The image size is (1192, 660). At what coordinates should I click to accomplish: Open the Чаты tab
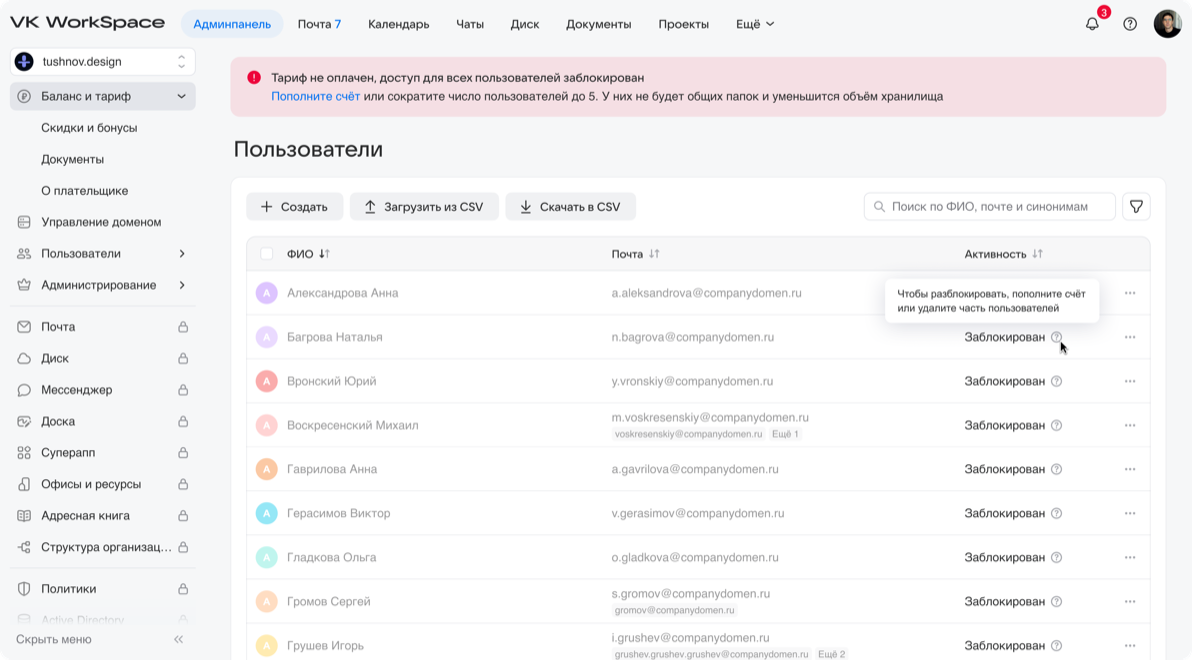(470, 24)
